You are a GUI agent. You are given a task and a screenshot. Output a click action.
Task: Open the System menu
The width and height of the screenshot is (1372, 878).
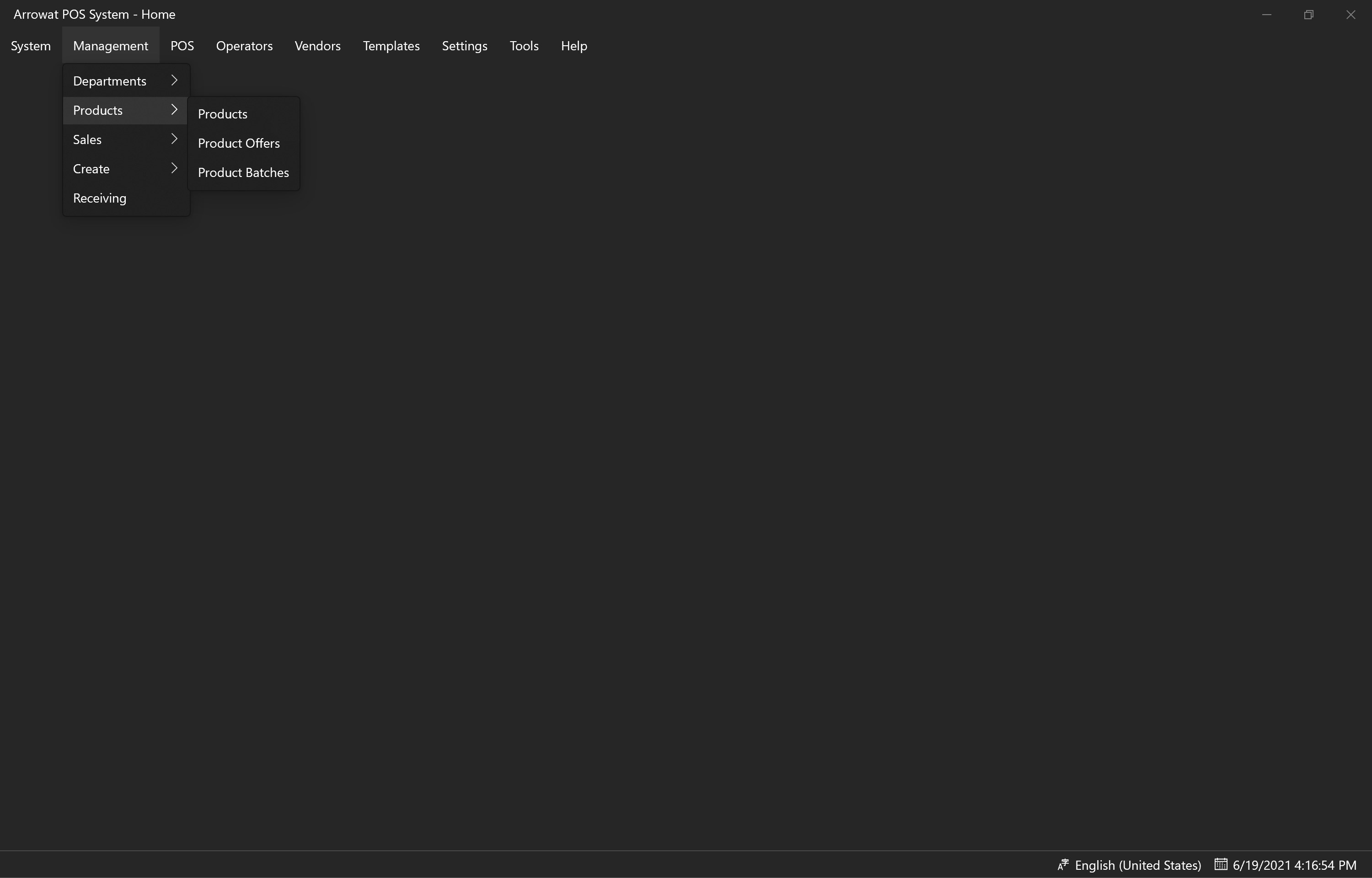click(31, 46)
